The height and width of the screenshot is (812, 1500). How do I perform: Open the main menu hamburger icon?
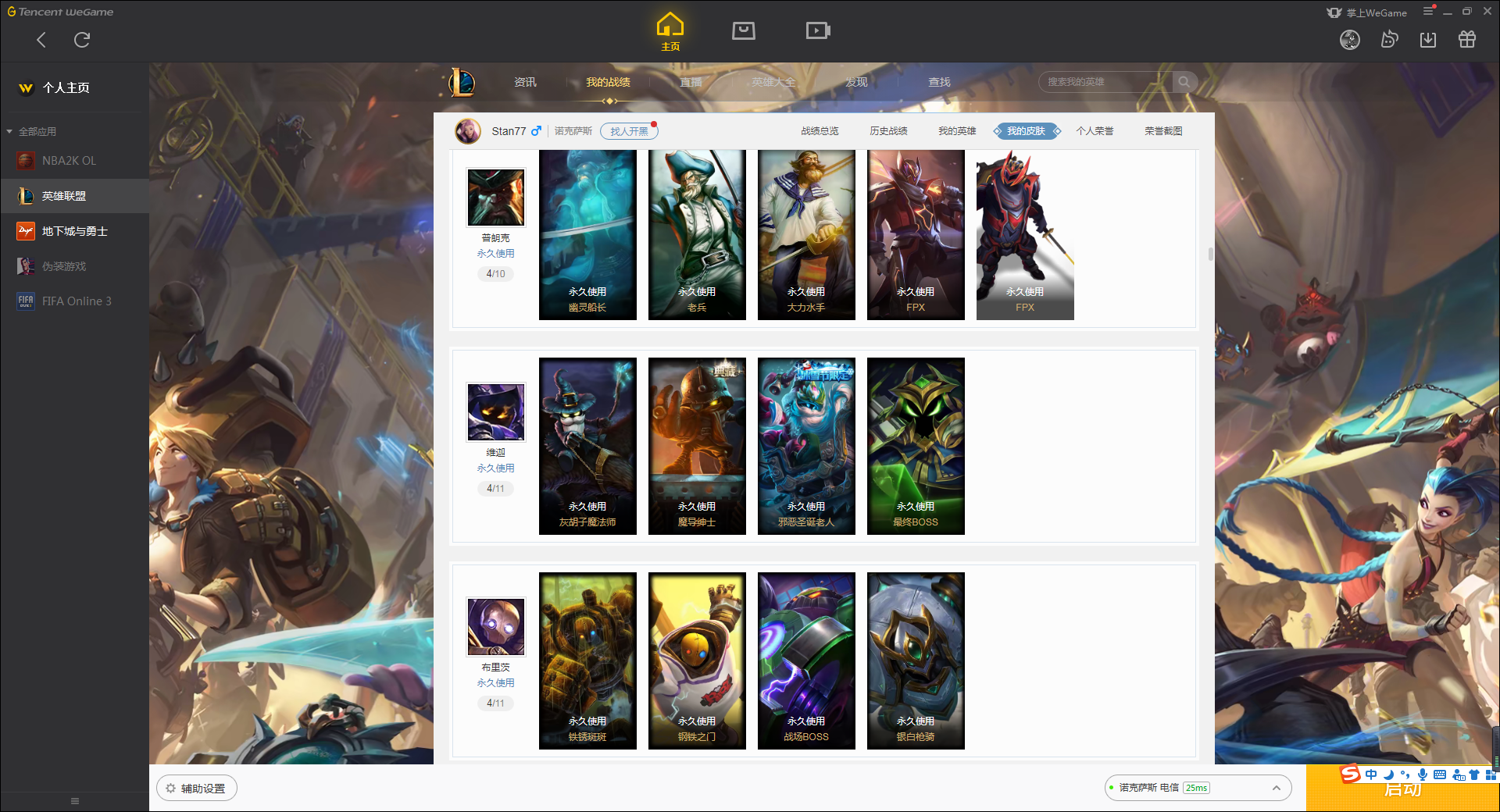point(1428,11)
